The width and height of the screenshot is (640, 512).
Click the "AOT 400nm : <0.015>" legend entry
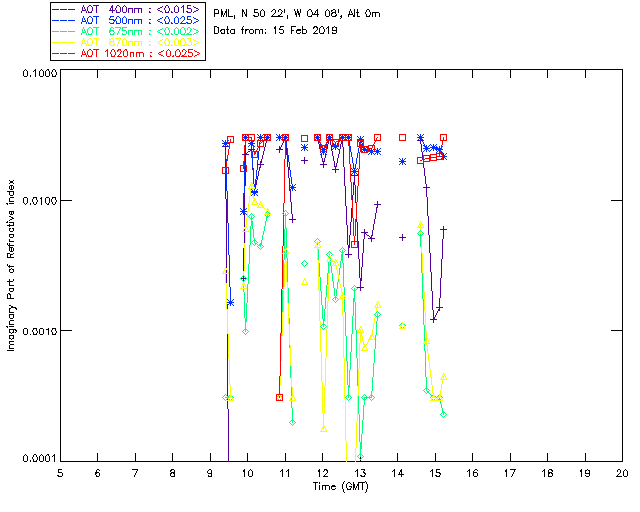point(127,9)
